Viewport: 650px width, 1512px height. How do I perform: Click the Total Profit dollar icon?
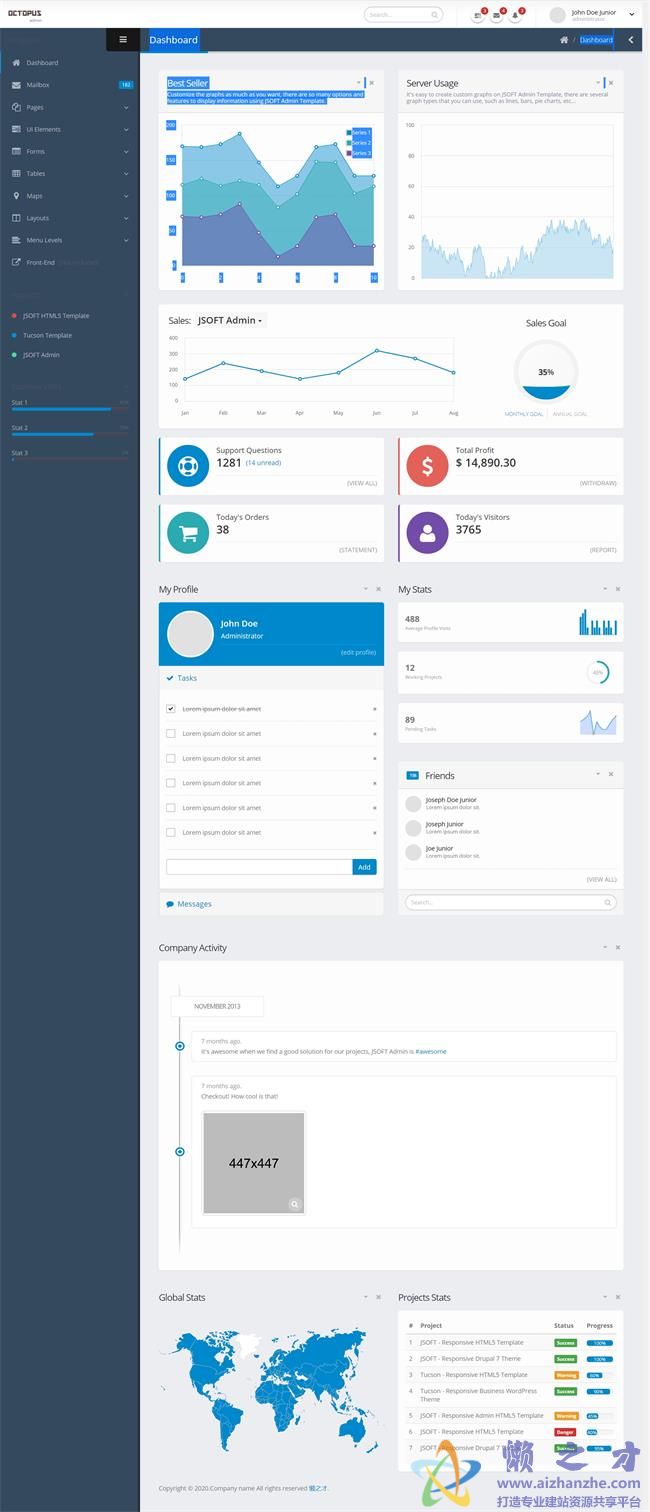pos(427,466)
